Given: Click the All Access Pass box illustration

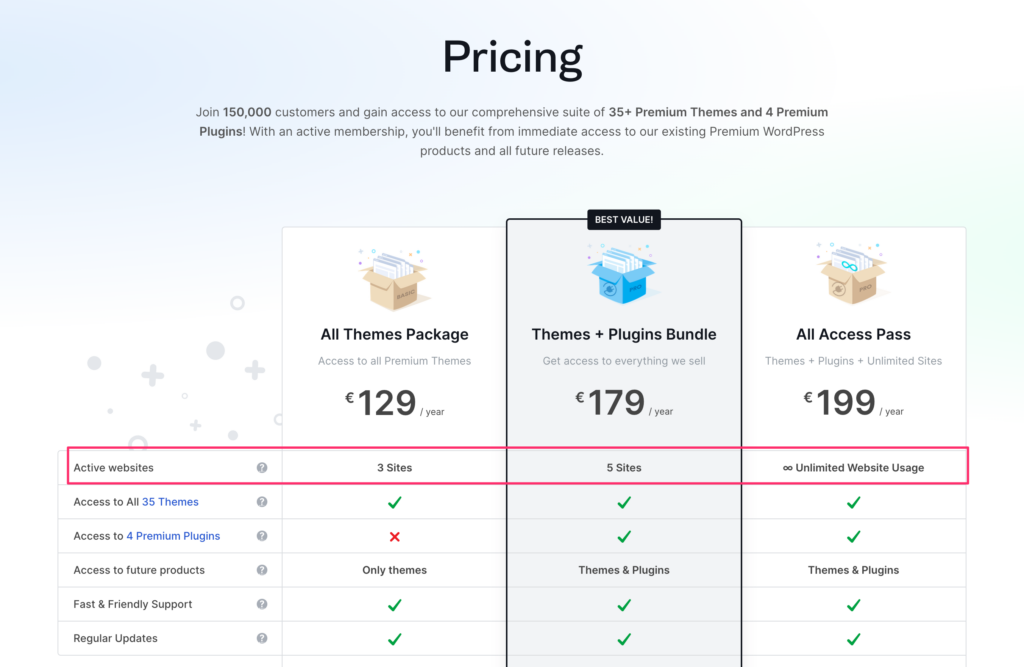Looking at the screenshot, I should [853, 274].
